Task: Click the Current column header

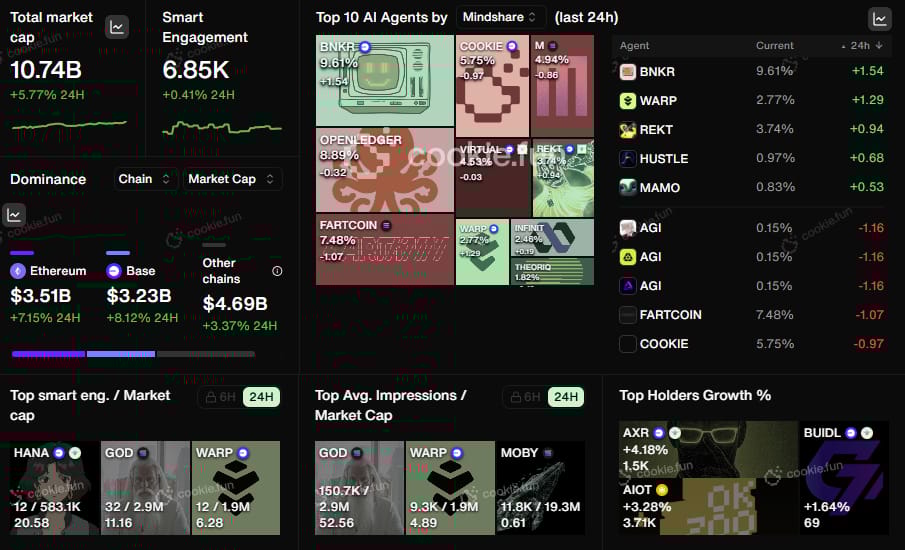Action: point(775,46)
